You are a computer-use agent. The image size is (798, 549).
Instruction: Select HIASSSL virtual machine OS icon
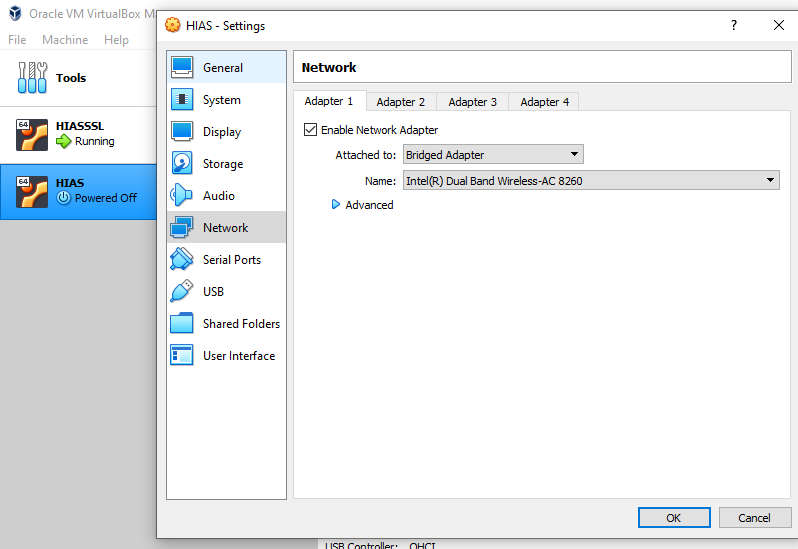click(32, 135)
